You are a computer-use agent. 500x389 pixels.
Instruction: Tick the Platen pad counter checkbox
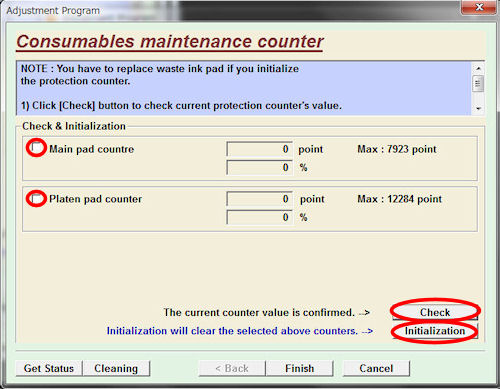coord(36,199)
